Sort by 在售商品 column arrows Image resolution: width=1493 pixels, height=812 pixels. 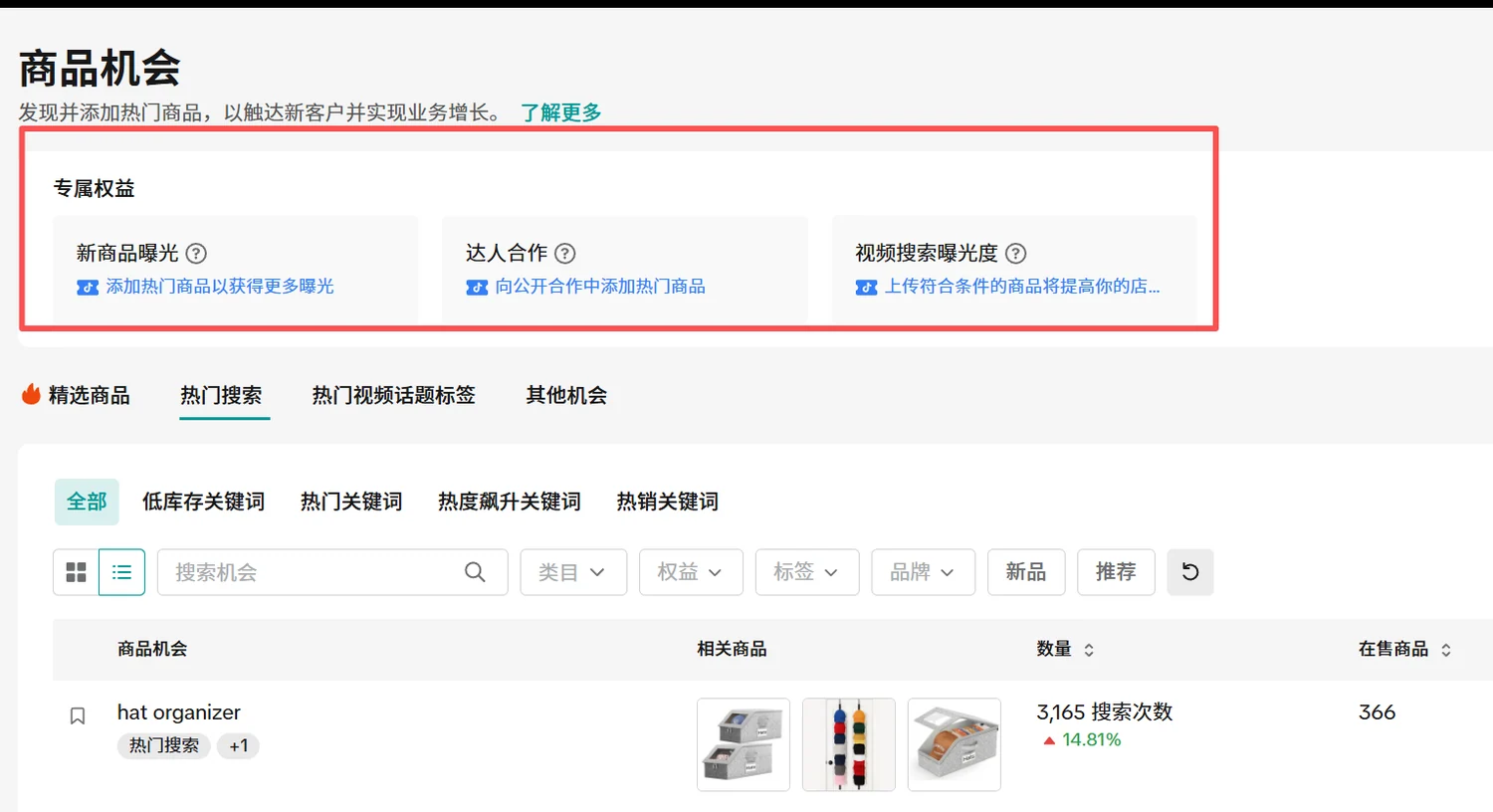pyautogui.click(x=1446, y=650)
